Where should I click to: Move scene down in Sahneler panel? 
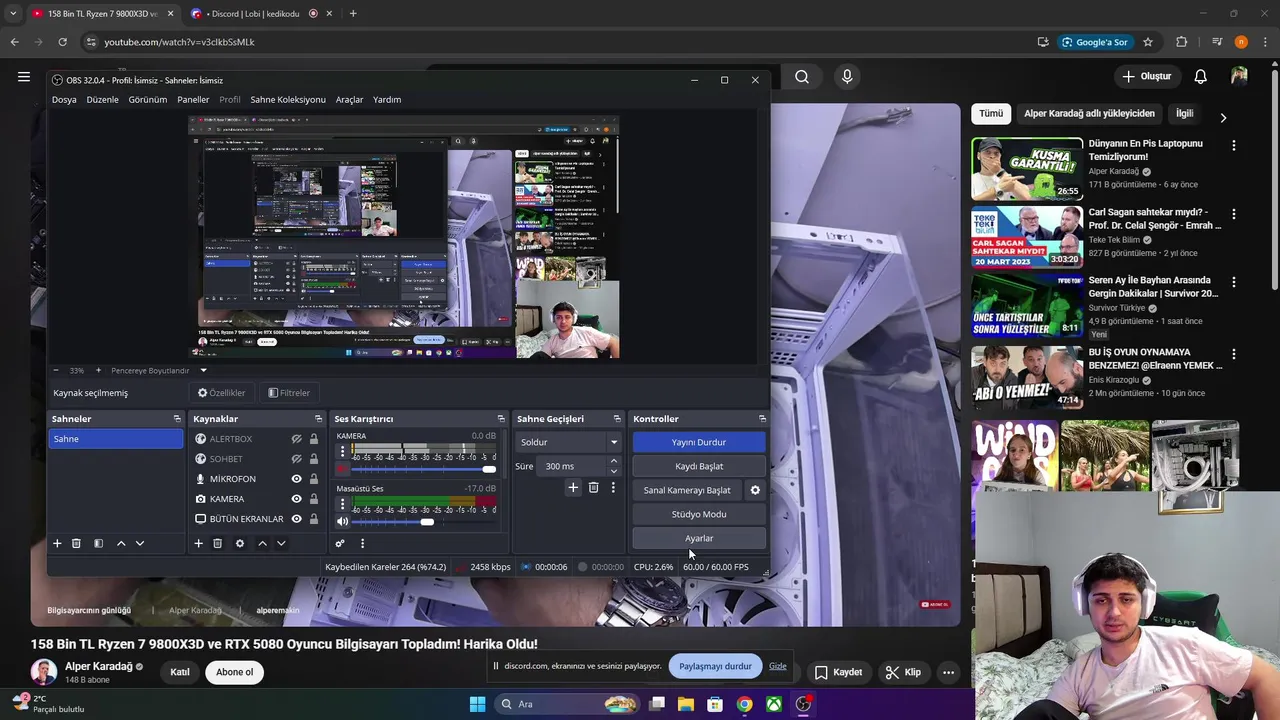(140, 543)
